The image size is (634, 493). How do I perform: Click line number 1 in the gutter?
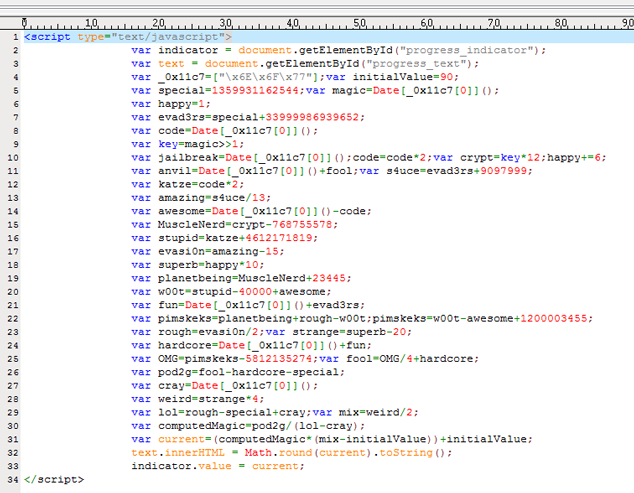[15, 37]
